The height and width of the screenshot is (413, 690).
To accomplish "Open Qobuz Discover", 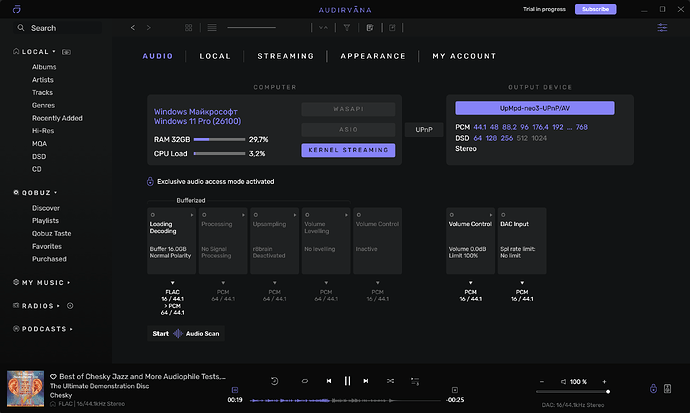I will point(46,208).
